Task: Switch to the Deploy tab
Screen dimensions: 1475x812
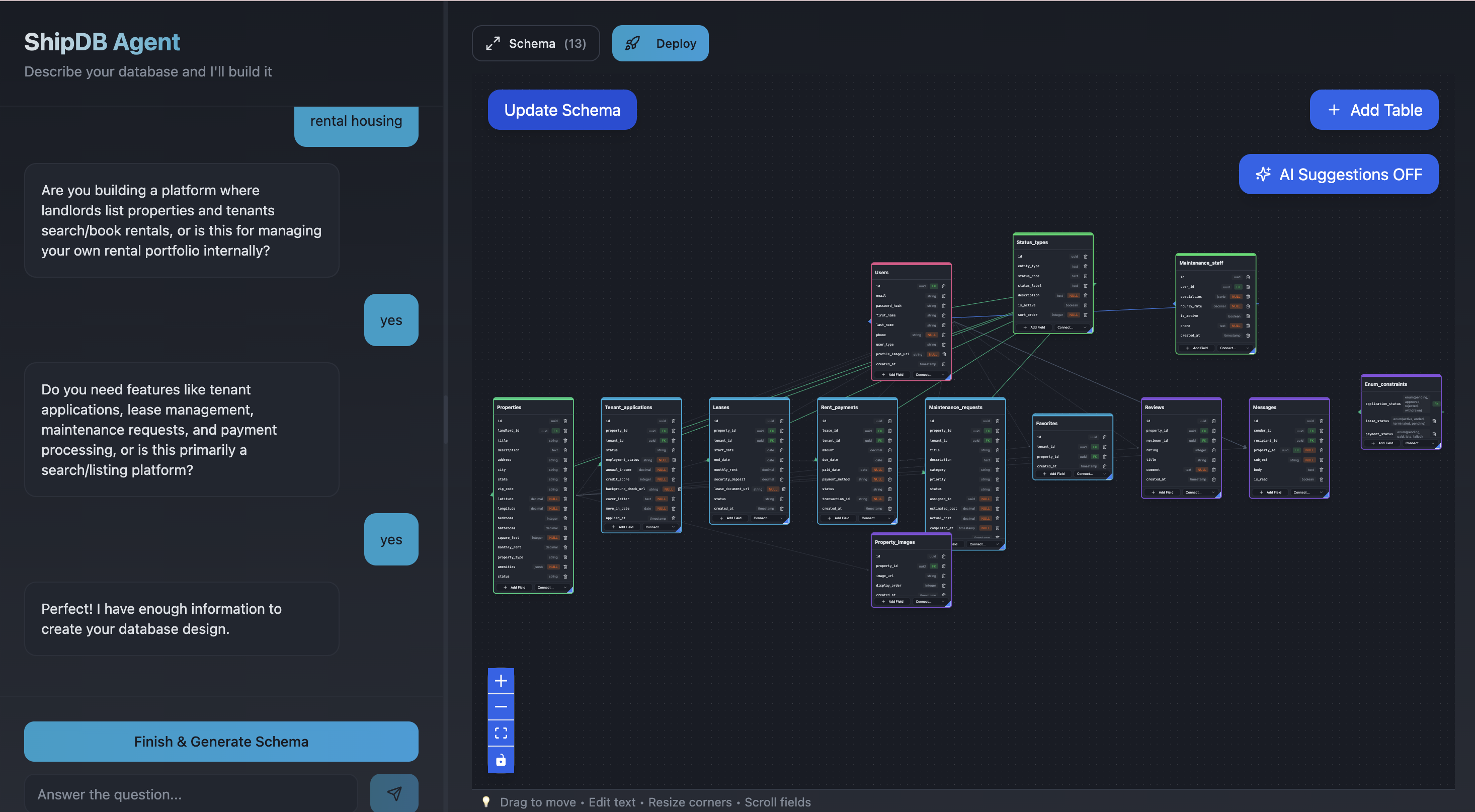Action: coord(660,44)
